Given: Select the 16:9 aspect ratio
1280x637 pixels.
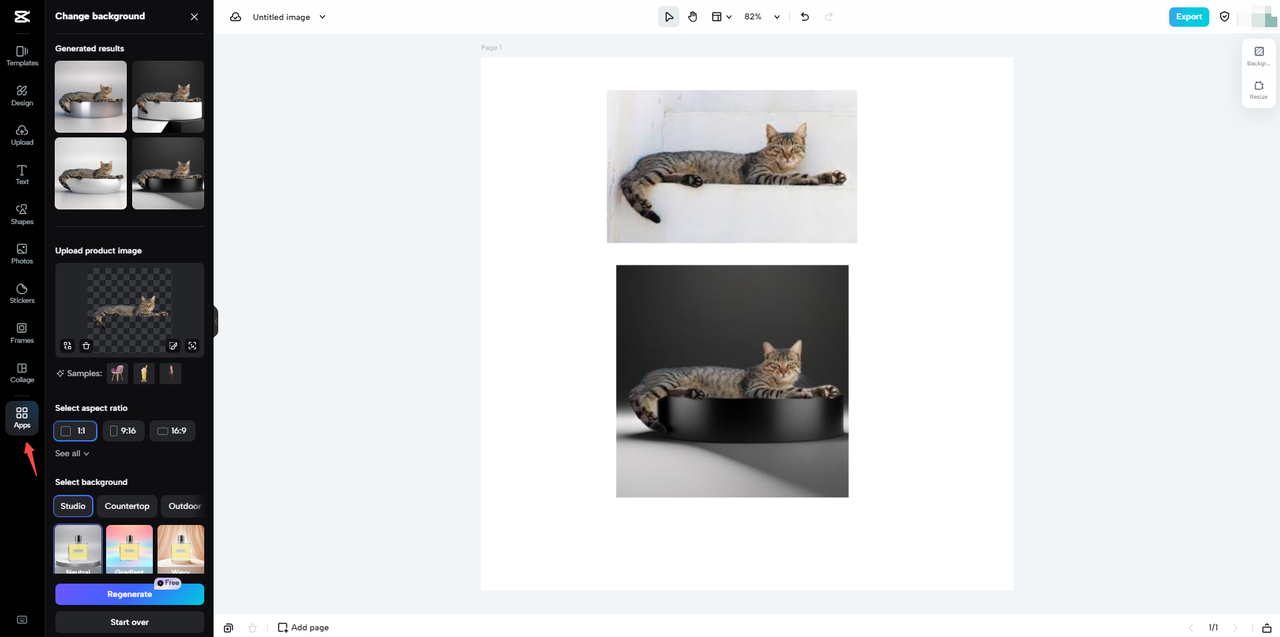Looking at the screenshot, I should [172, 431].
